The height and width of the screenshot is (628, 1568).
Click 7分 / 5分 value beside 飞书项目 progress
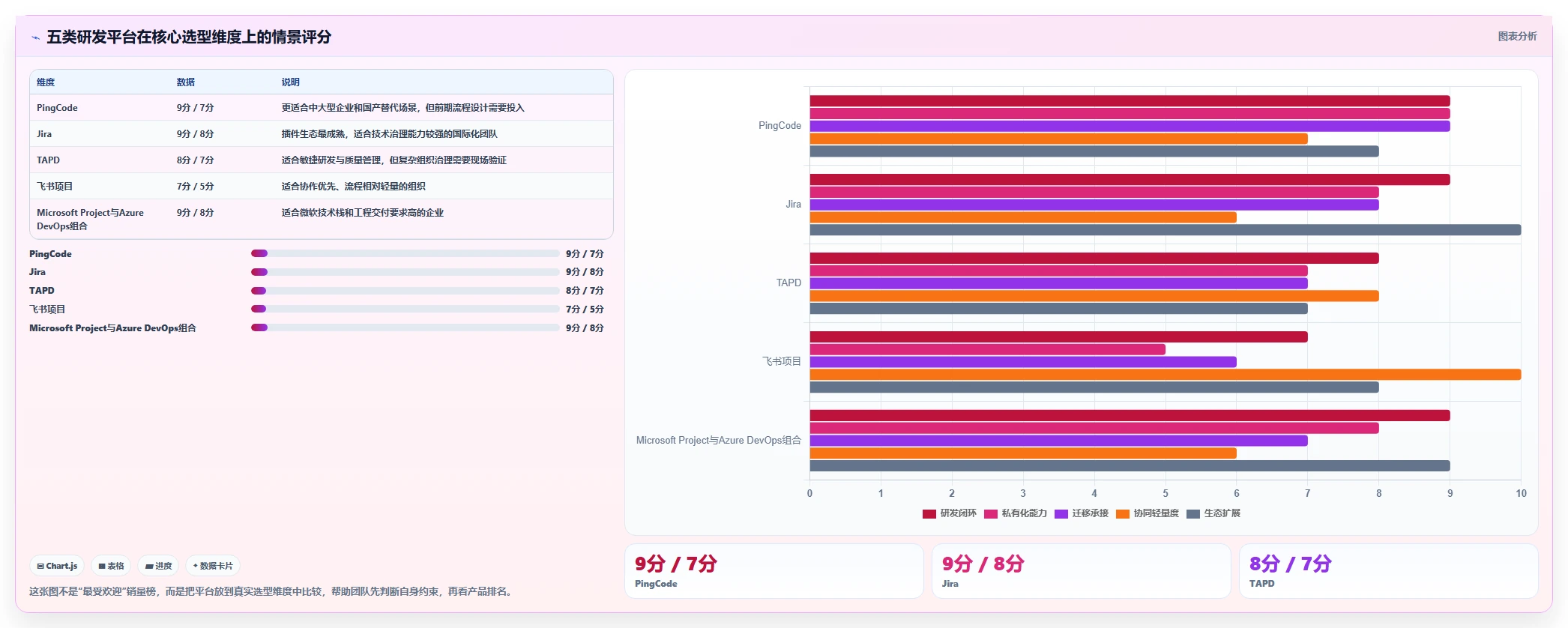coord(585,309)
